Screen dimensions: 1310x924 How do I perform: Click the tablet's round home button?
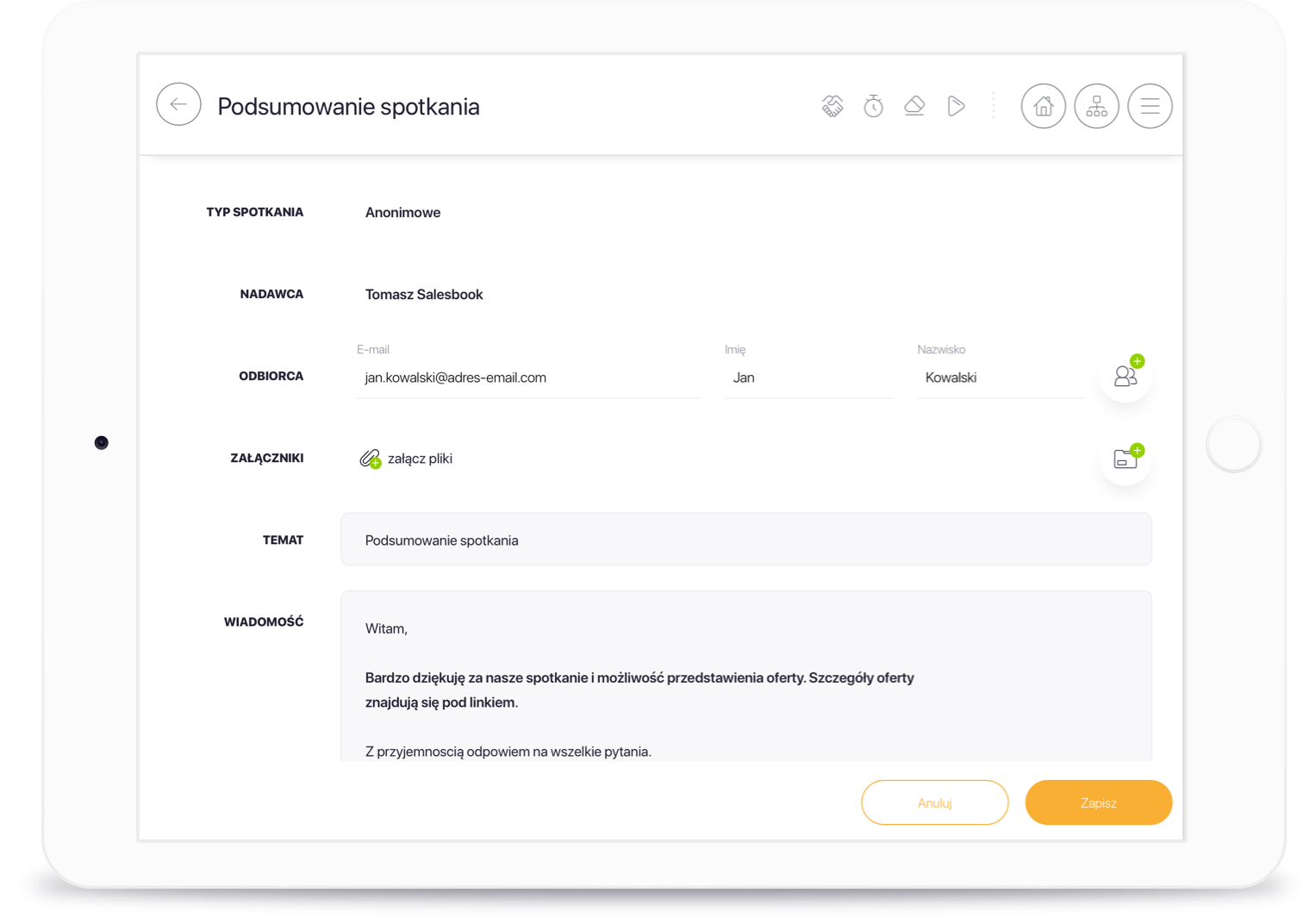click(x=1233, y=444)
